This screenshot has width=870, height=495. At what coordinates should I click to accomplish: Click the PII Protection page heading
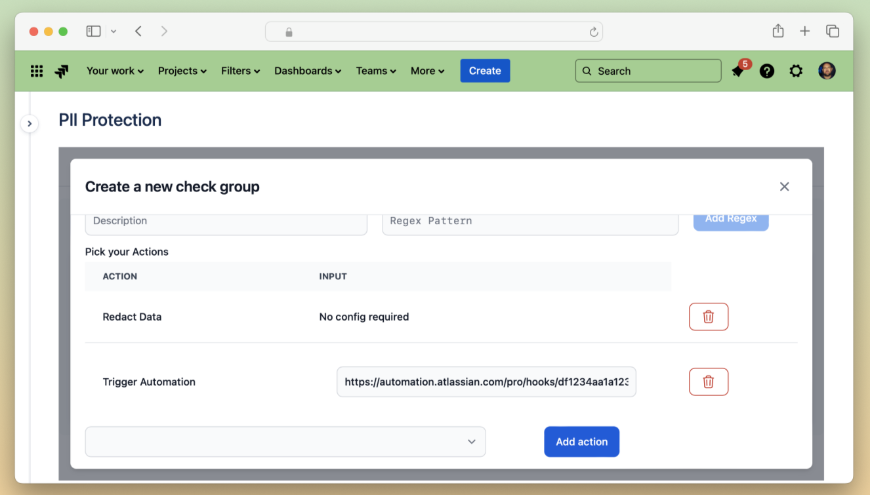(x=110, y=120)
